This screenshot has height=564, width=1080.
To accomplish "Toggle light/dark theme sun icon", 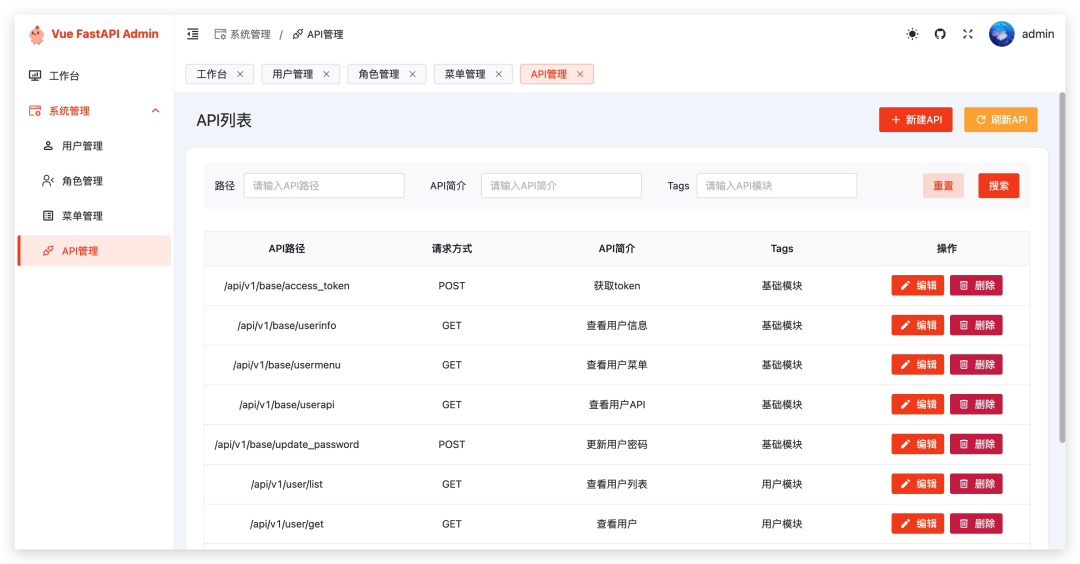I will [x=912, y=34].
